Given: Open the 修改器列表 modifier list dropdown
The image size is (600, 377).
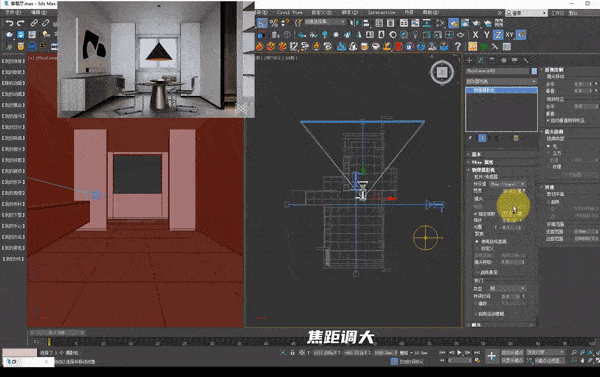Looking at the screenshot, I should pyautogui.click(x=501, y=81).
